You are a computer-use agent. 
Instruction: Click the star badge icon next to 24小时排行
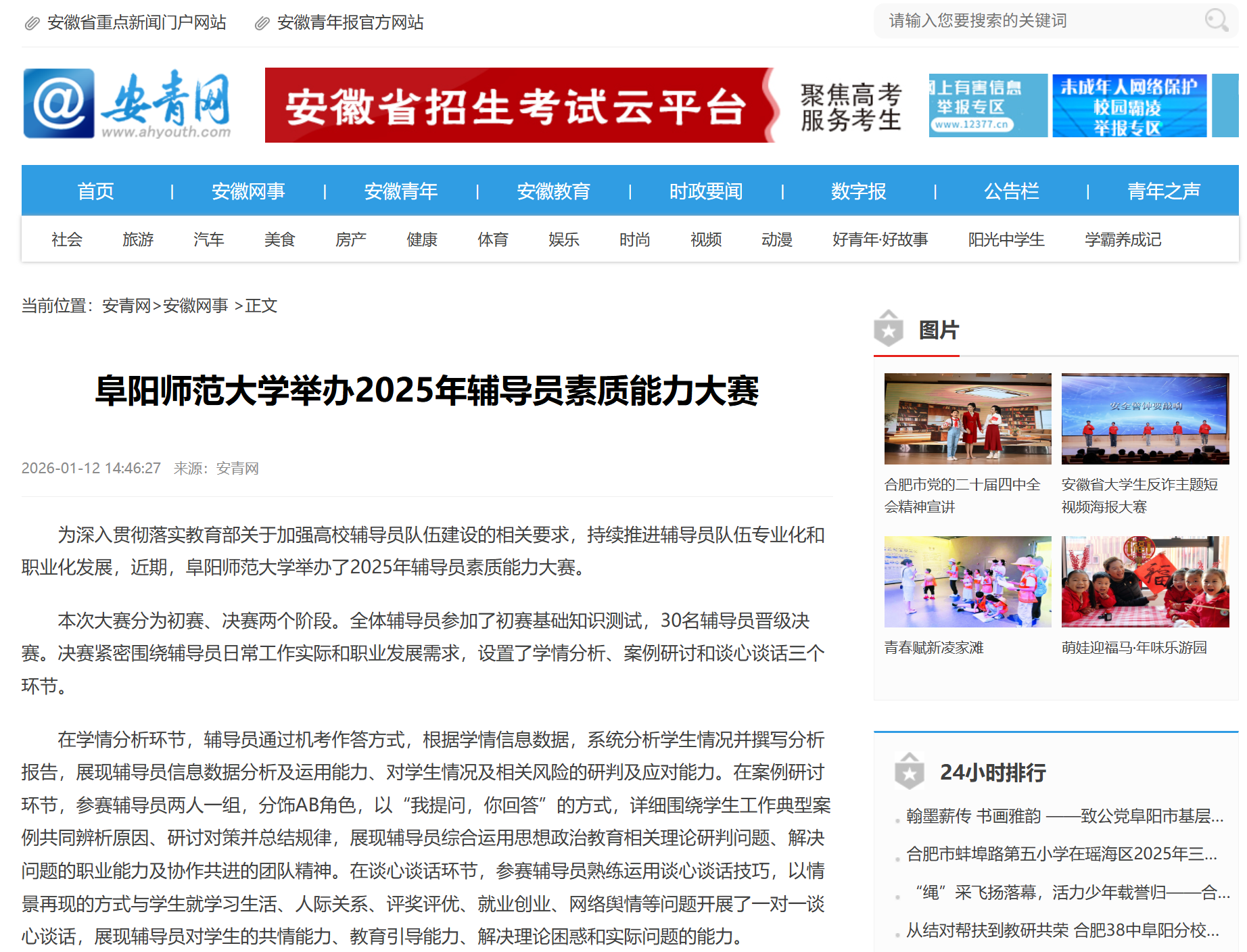point(909,772)
